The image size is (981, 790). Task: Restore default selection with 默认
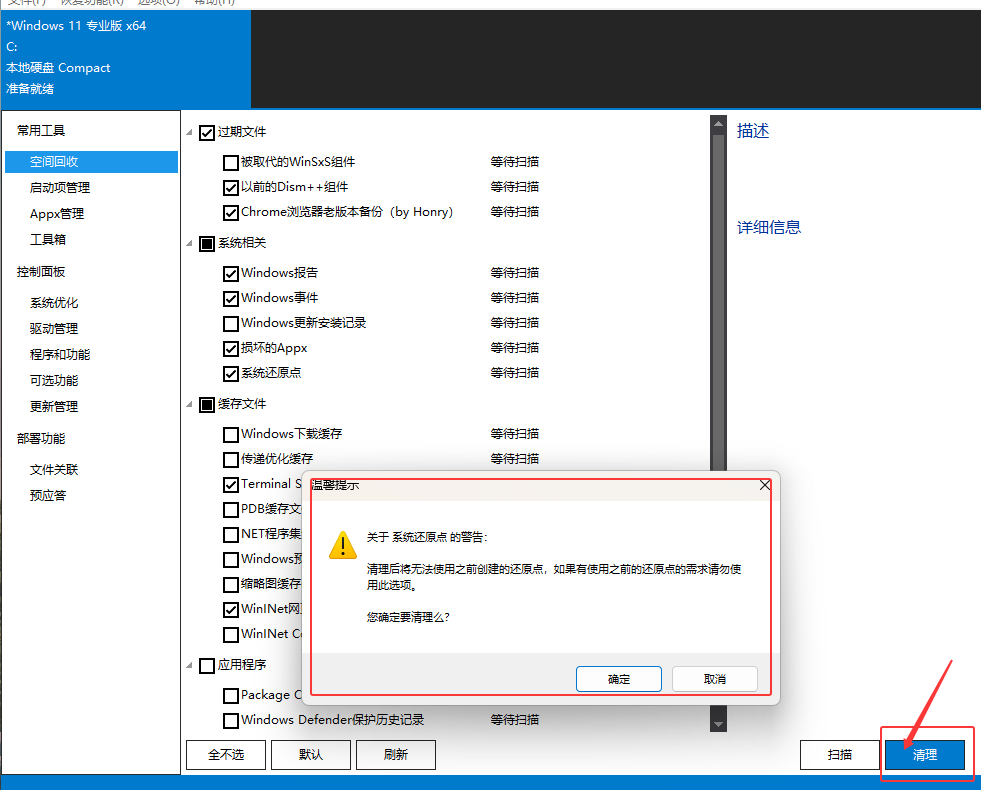(311, 755)
